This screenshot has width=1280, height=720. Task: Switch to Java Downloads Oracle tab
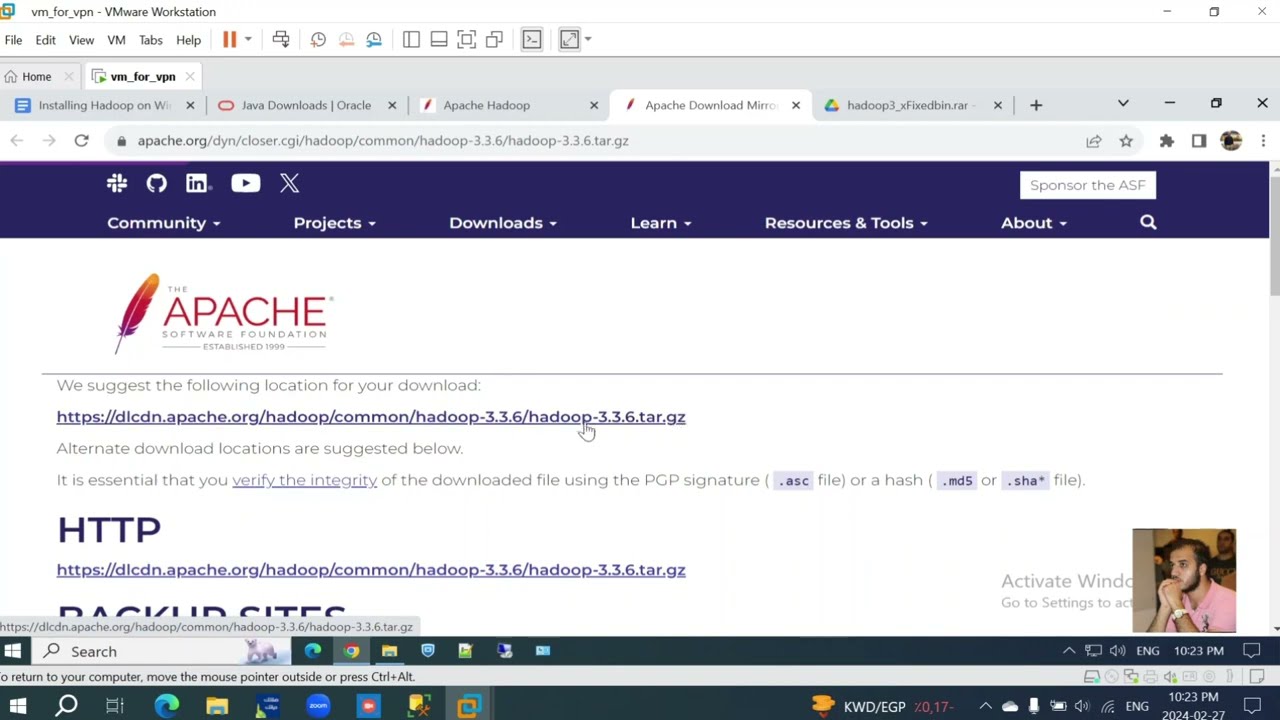pyautogui.click(x=307, y=105)
